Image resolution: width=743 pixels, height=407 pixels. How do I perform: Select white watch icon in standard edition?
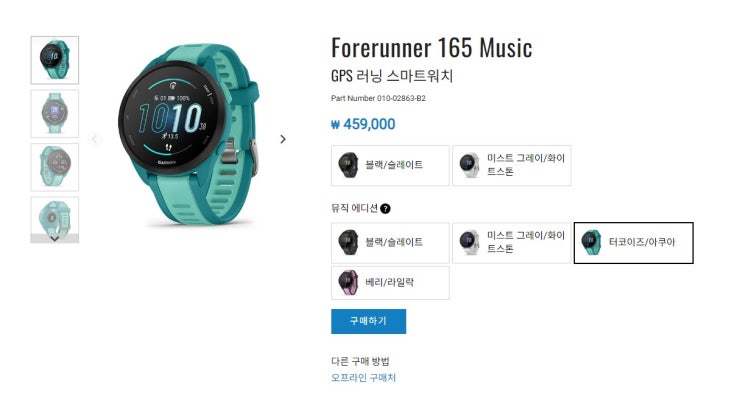469,165
